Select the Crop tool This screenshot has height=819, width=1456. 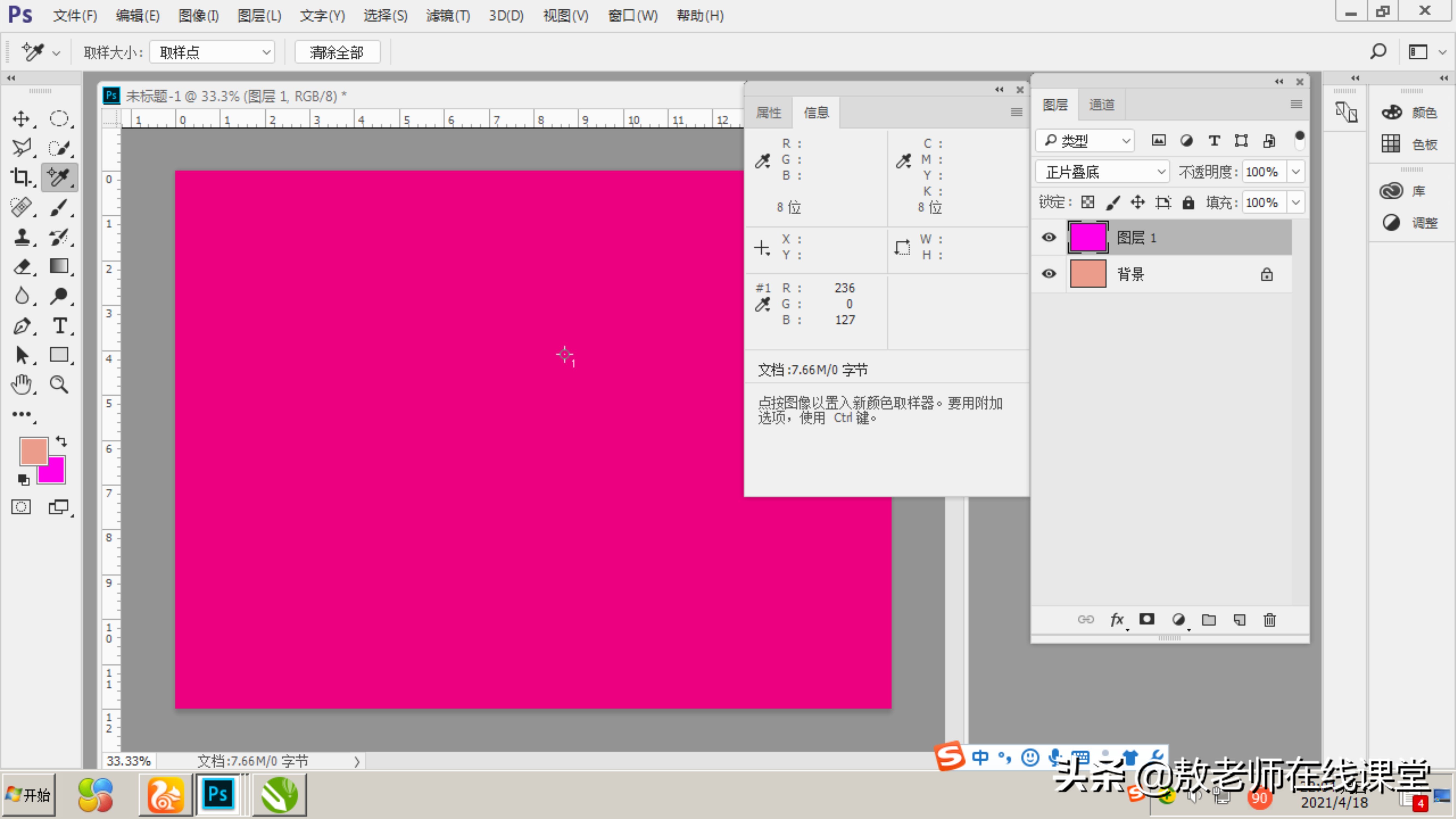click(x=21, y=177)
